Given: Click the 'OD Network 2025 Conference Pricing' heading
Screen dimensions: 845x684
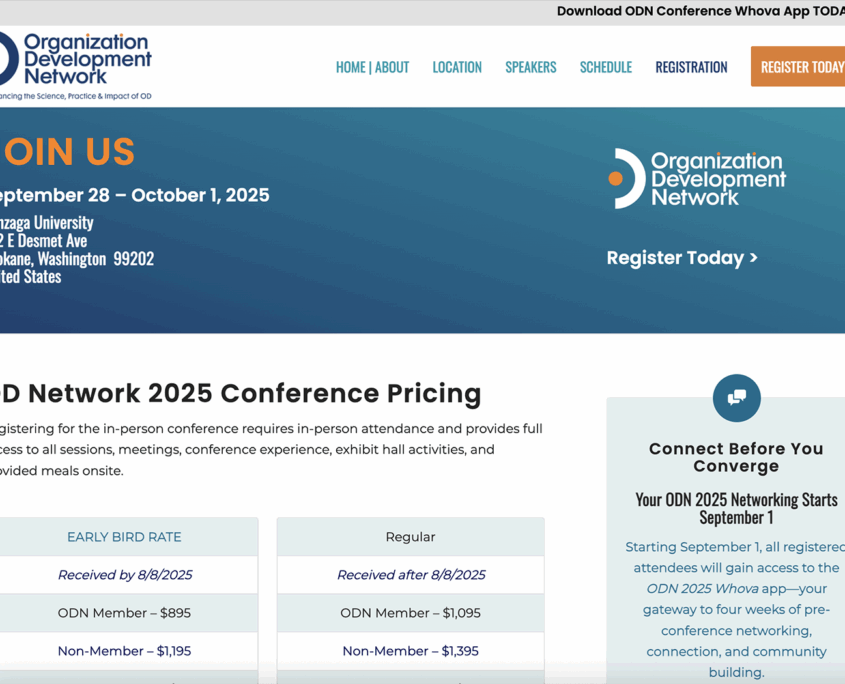Looking at the screenshot, I should (240, 393).
